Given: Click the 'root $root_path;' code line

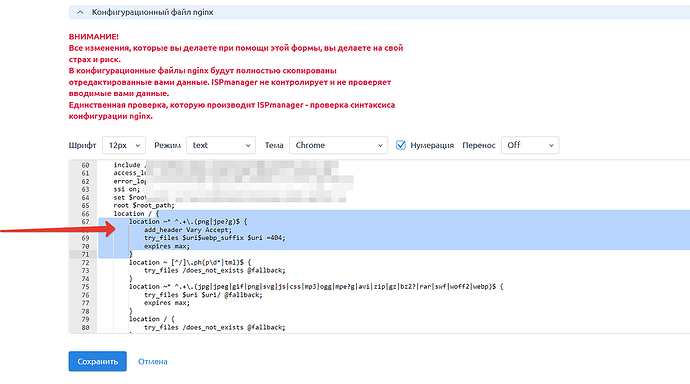Looking at the screenshot, I should 144,205.
